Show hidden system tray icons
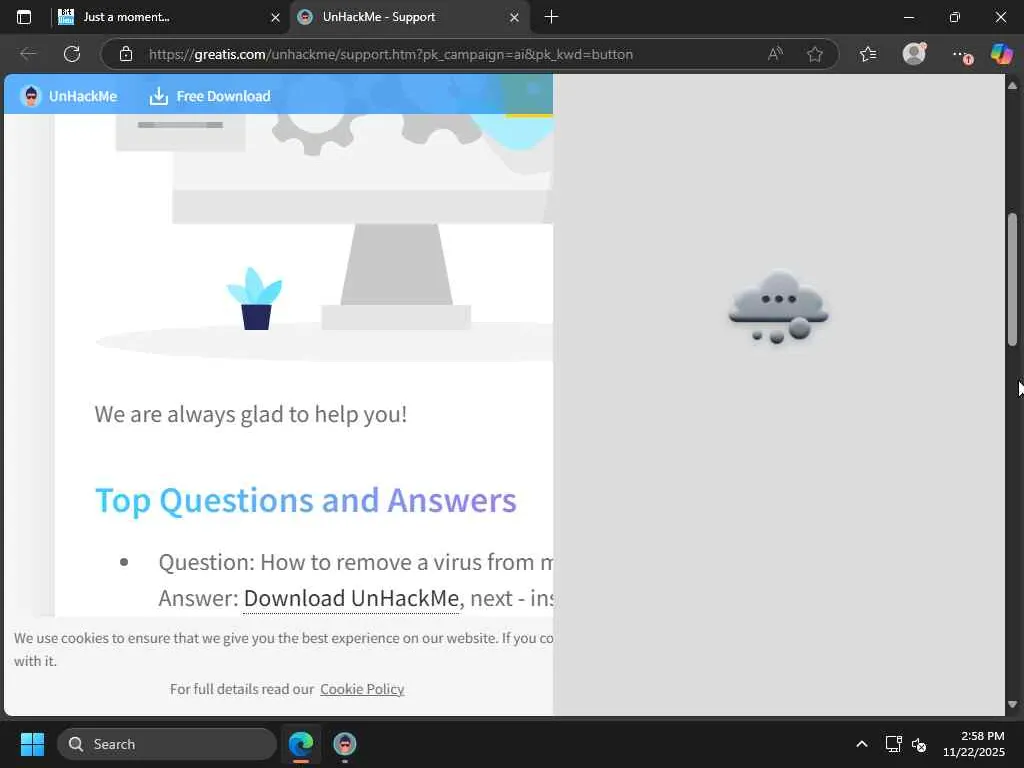This screenshot has width=1024, height=768. coord(861,744)
